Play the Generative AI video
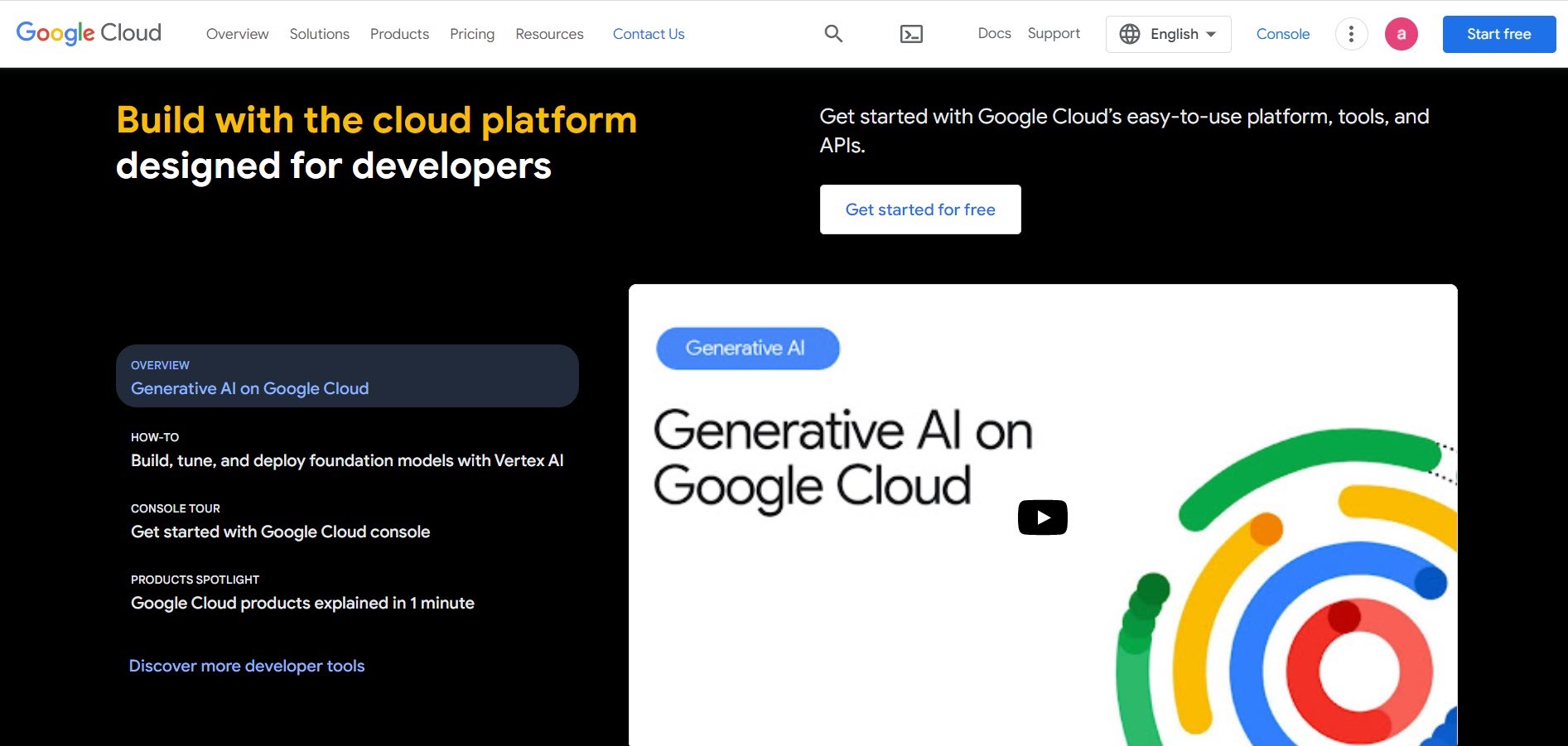 [1042, 517]
